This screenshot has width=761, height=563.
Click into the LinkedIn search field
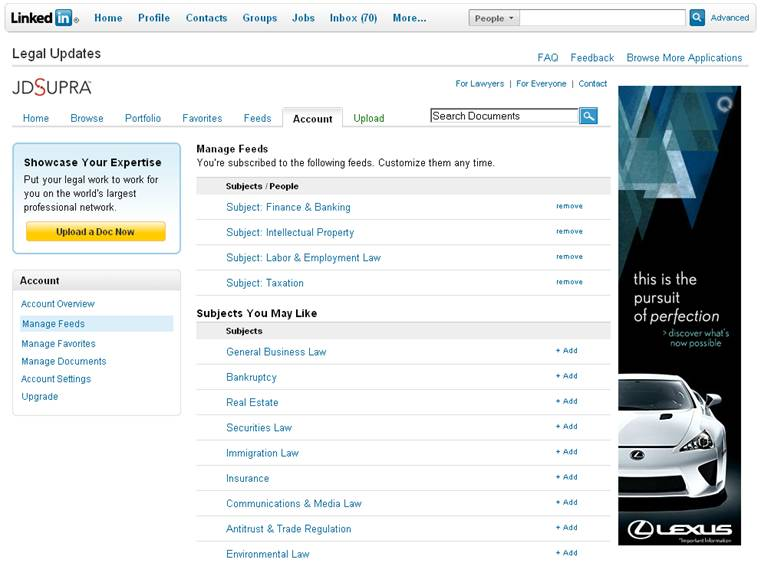(x=602, y=18)
